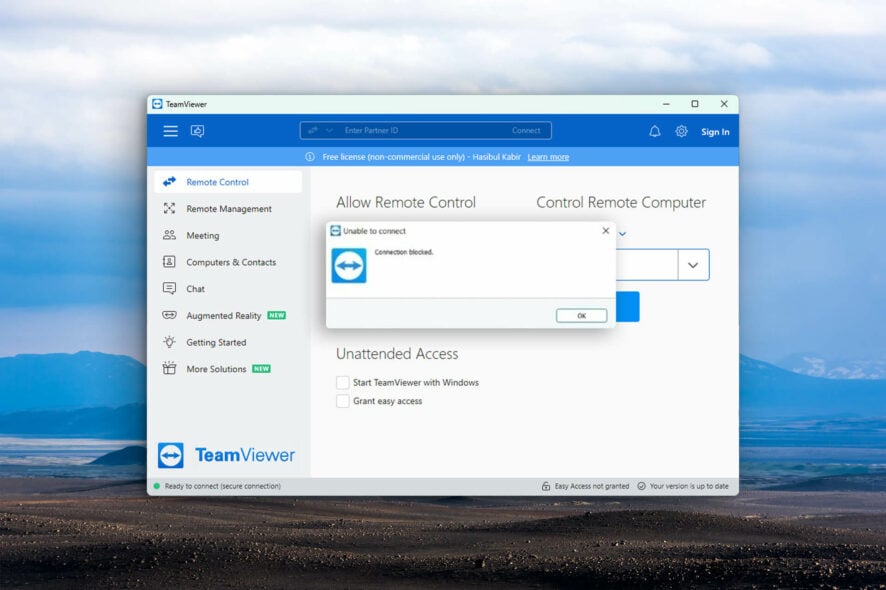
Task: Click the TeamViewer icon in error dialog
Action: (349, 266)
